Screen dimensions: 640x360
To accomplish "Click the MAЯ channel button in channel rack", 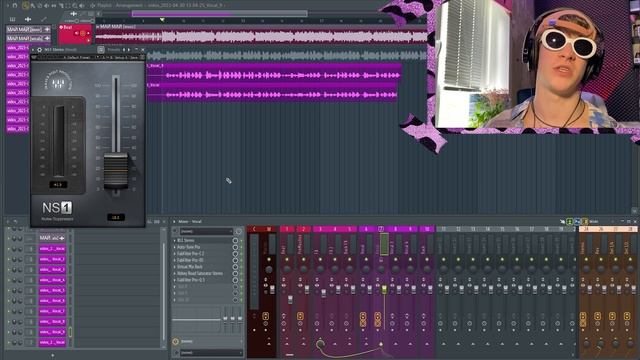I will 52,238.
